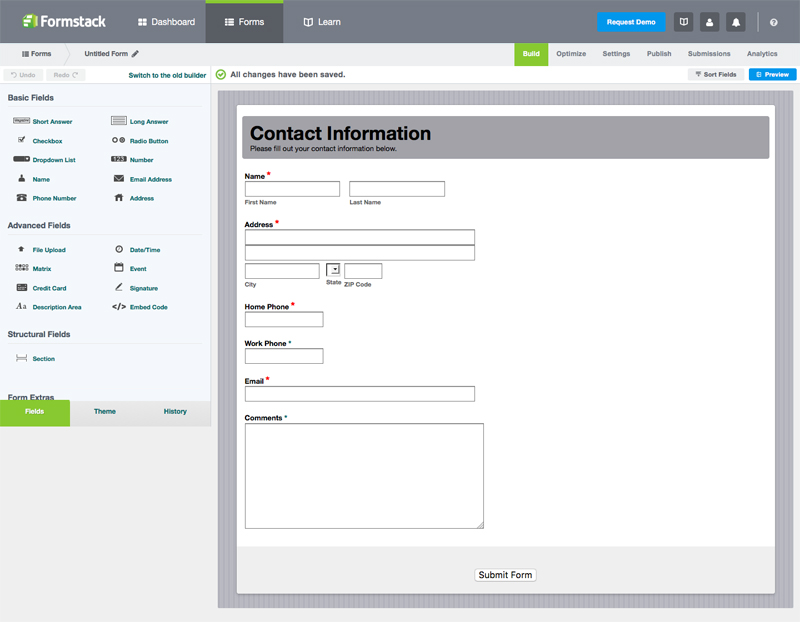Click the Request Demo button
This screenshot has height=622, width=800.
(x=631, y=22)
